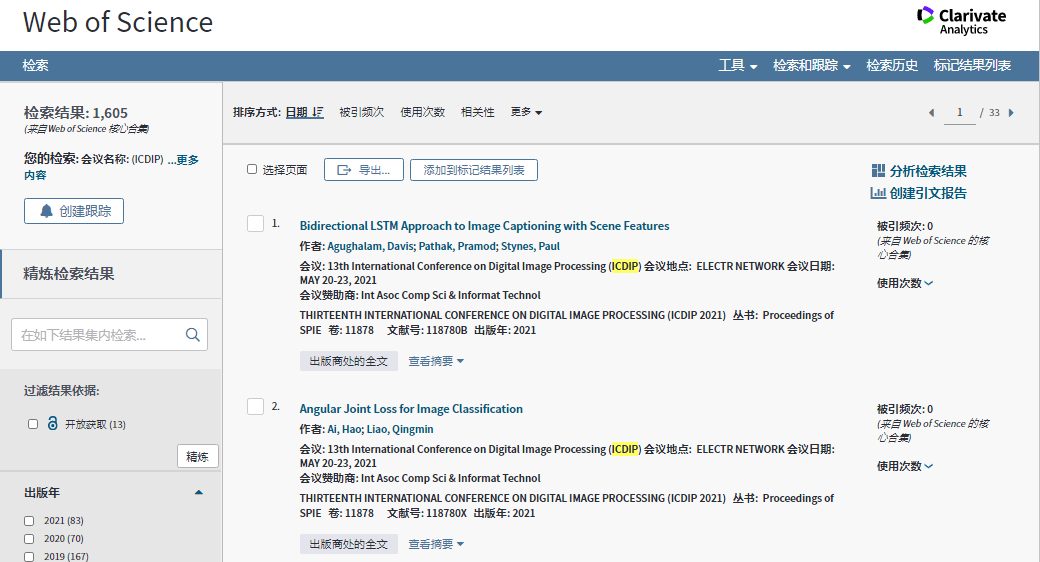Click the 精炼 button
Image resolution: width=1040 pixels, height=562 pixels.
(x=198, y=457)
